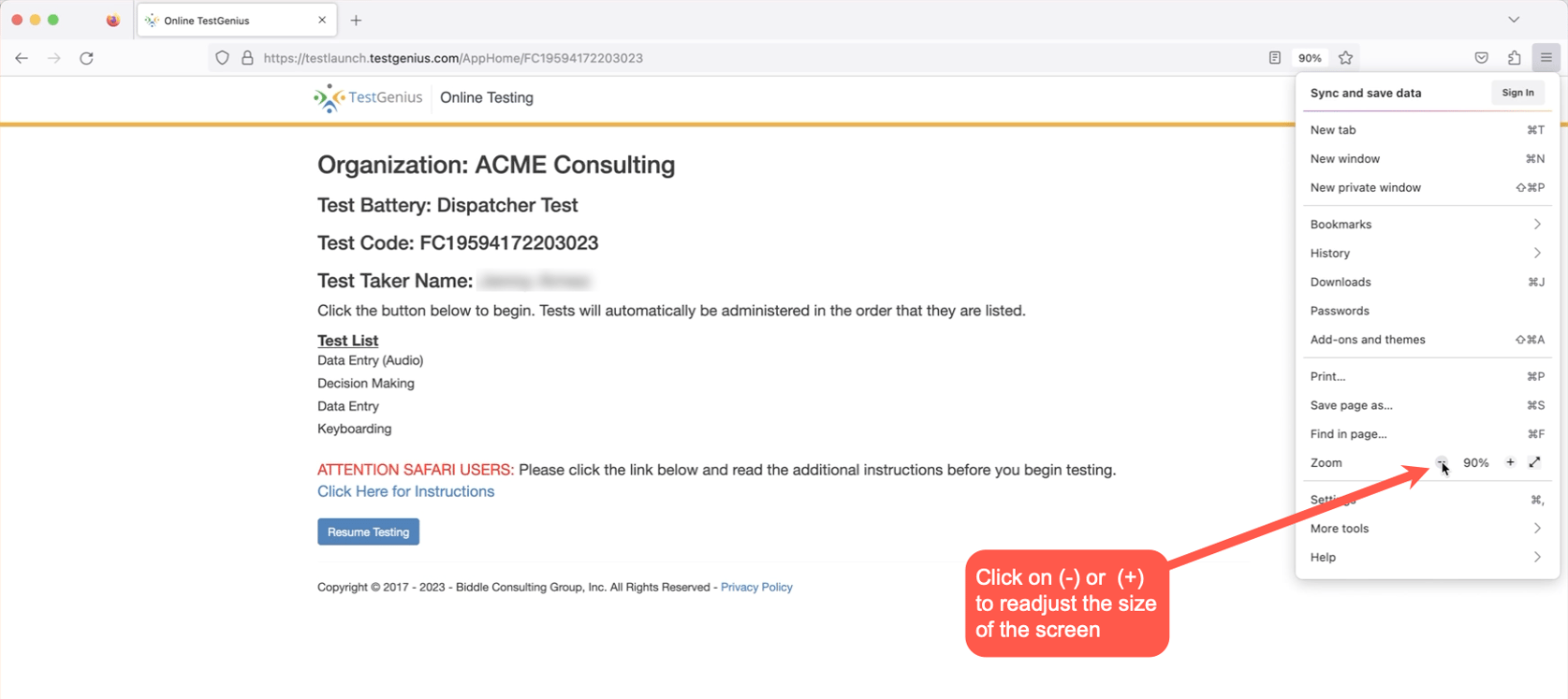
Task: Close the Firefox hamburger application menu
Action: pos(1546,58)
